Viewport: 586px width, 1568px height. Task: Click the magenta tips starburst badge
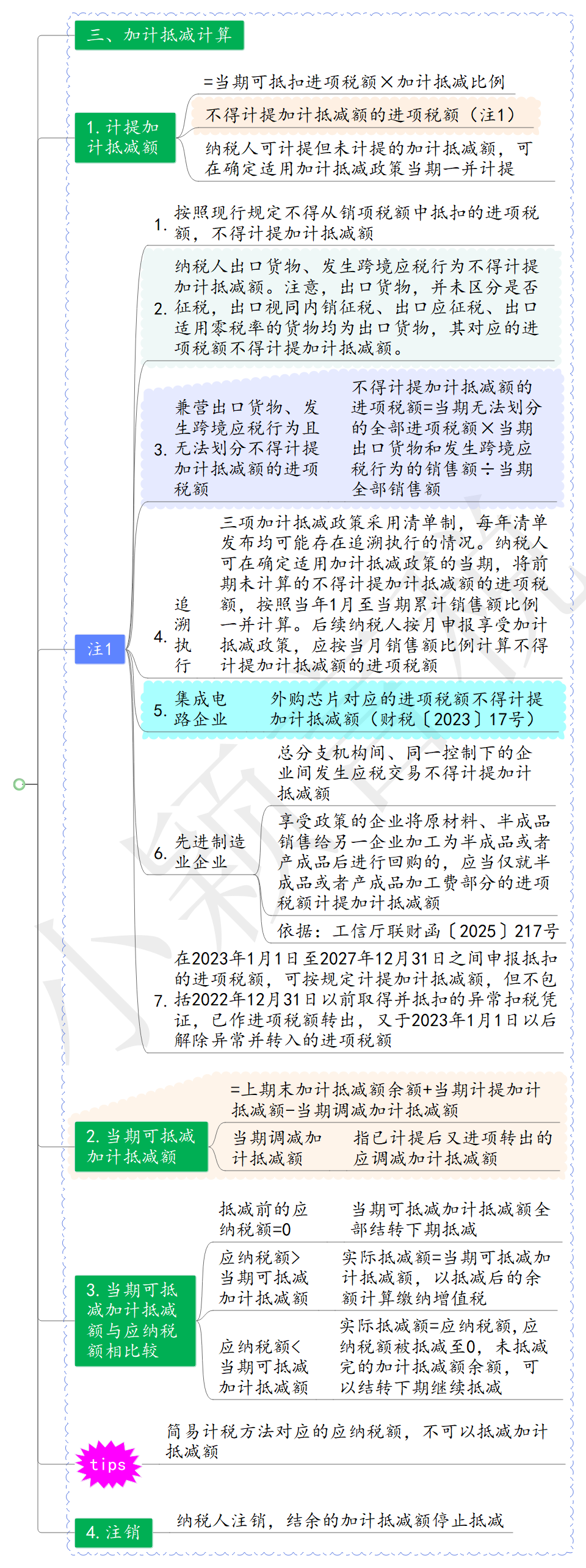pyautogui.click(x=108, y=1464)
